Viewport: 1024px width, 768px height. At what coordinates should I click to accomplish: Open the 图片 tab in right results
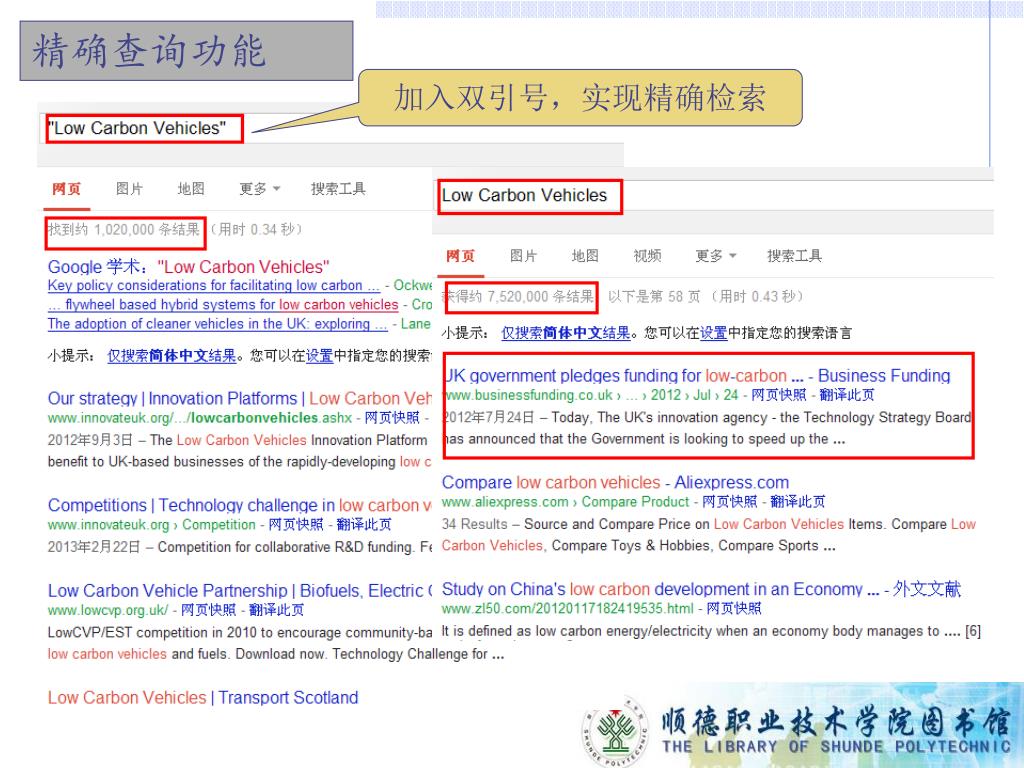(523, 255)
